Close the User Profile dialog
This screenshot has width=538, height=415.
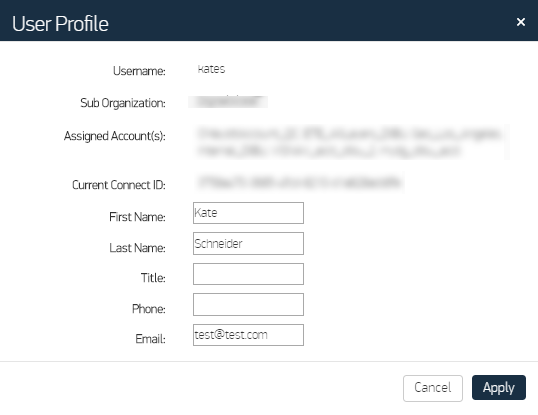click(x=521, y=22)
